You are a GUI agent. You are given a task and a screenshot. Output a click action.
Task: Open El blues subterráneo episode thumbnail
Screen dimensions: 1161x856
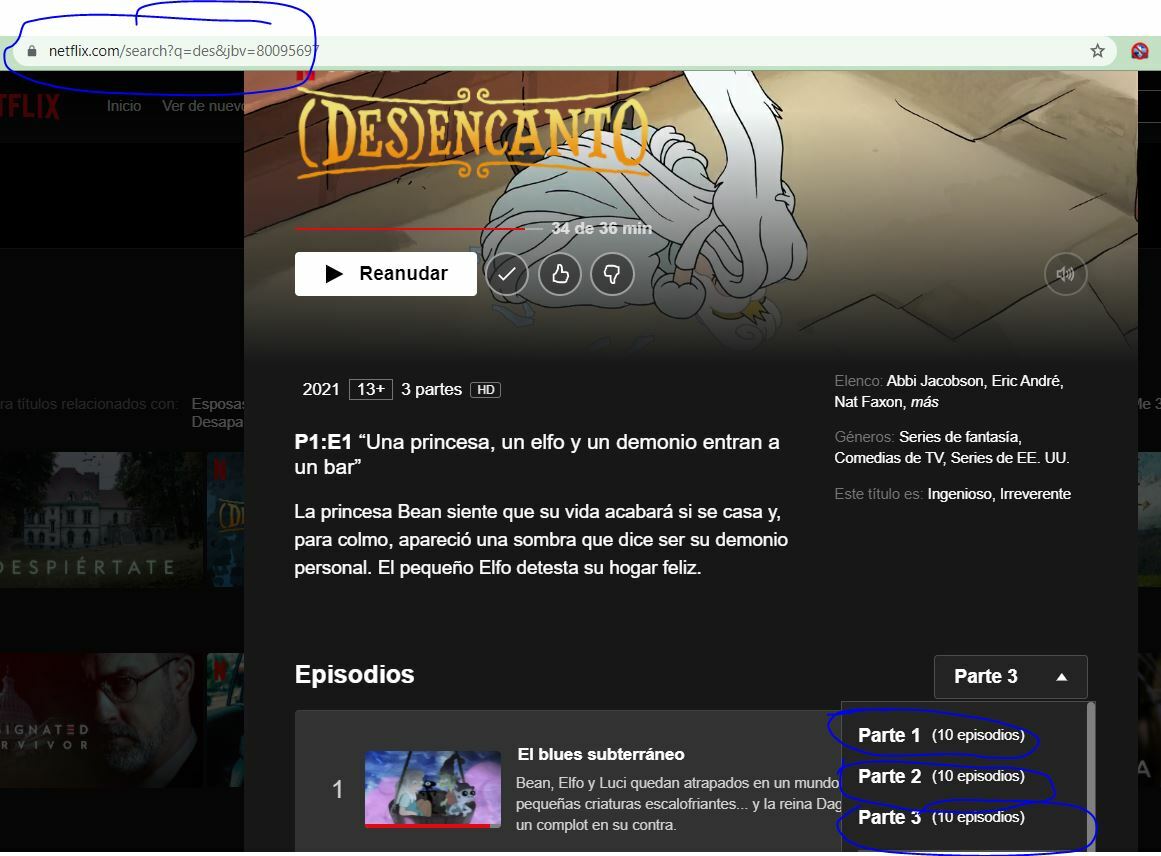(433, 789)
